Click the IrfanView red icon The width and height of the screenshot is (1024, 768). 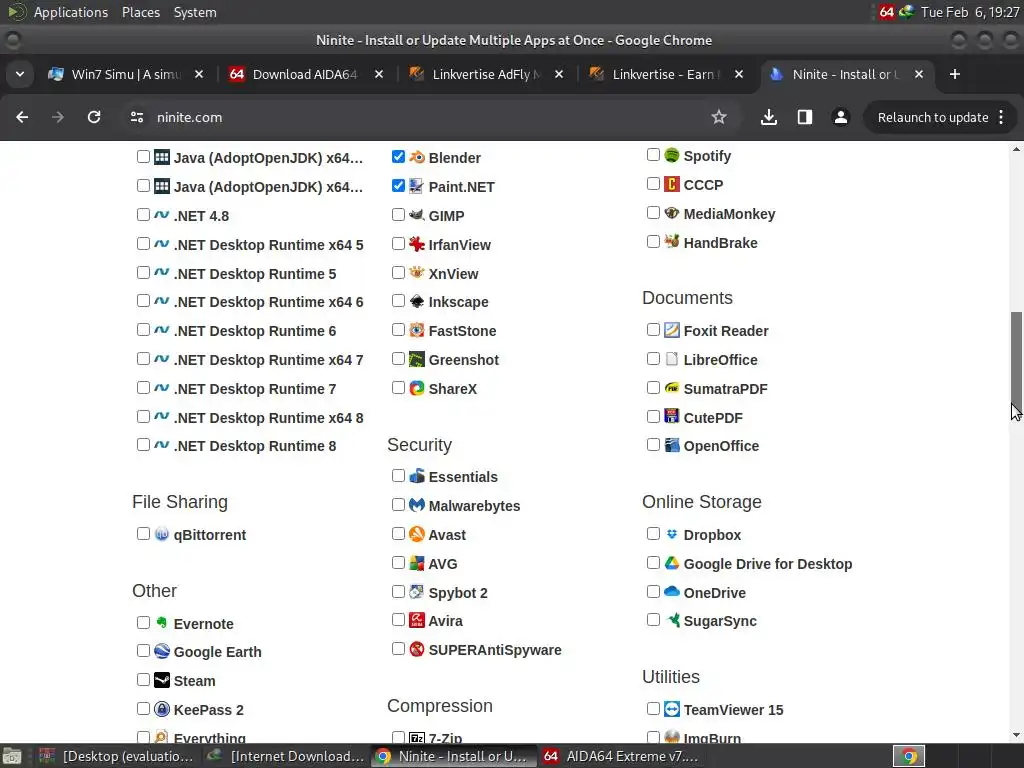[x=417, y=244]
